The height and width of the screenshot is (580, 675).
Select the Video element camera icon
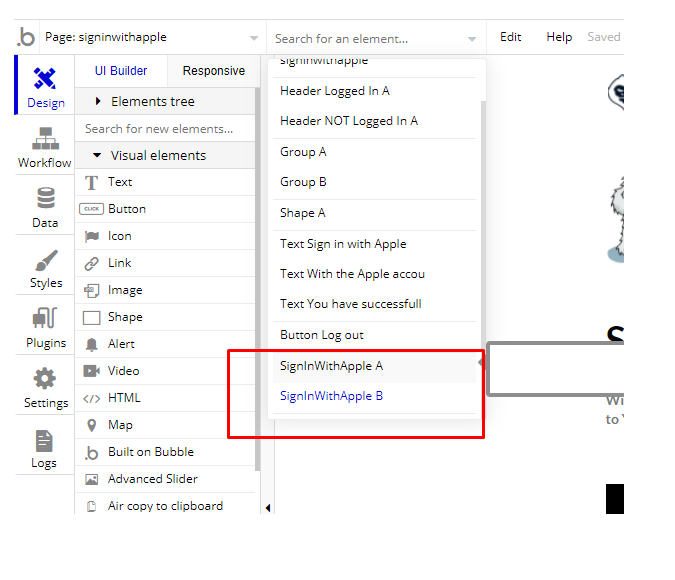point(92,371)
